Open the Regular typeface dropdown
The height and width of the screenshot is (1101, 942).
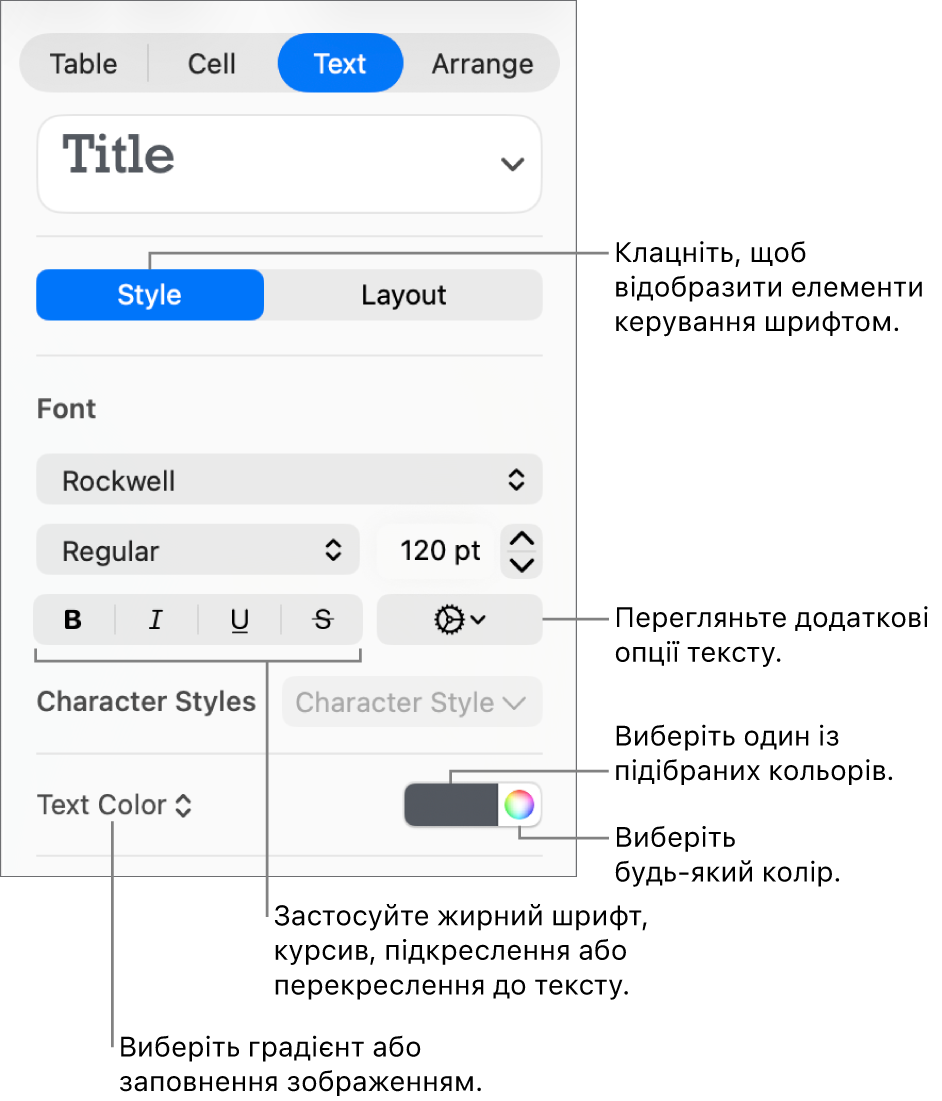[197, 550]
